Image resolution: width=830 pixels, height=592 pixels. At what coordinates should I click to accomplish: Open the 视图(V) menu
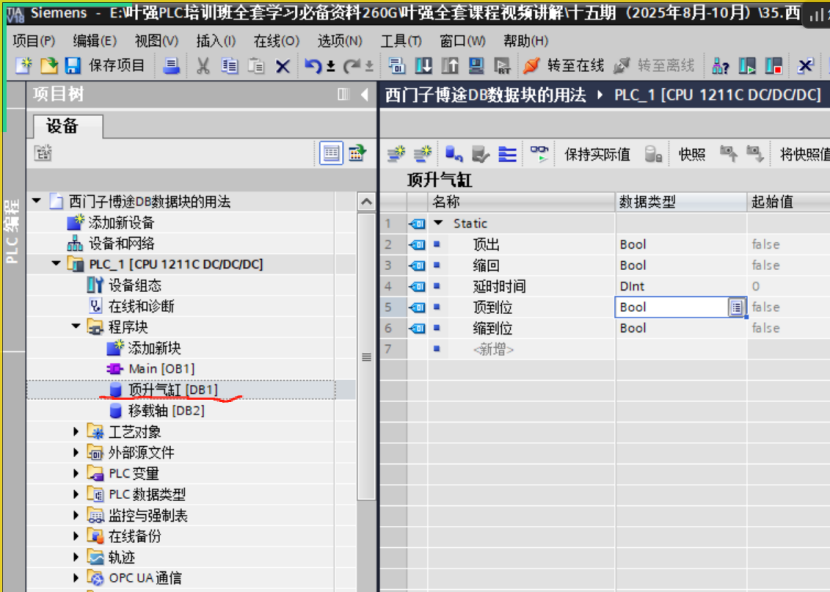157,41
